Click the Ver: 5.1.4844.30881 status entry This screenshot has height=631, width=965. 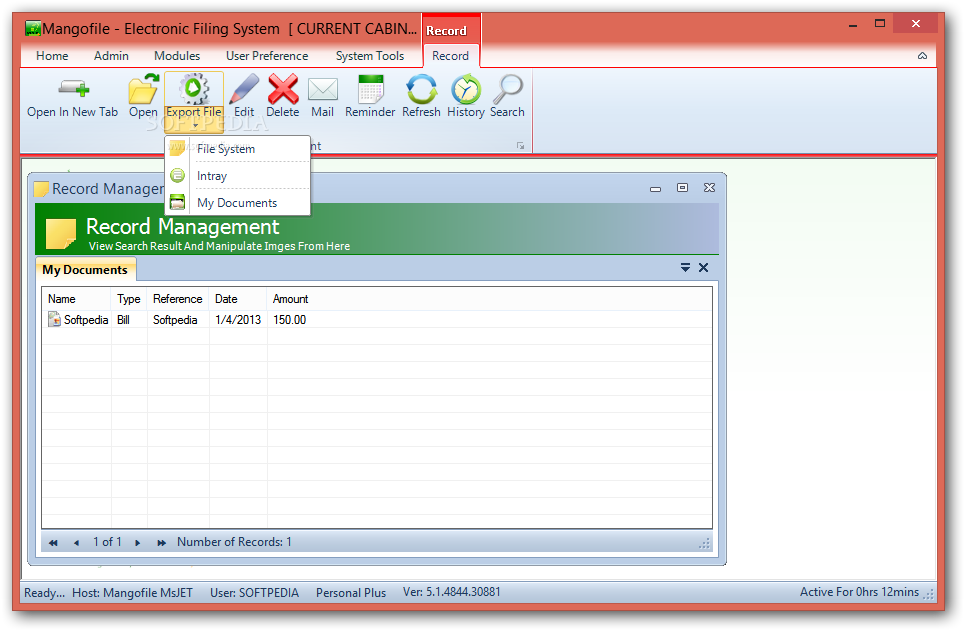point(452,592)
